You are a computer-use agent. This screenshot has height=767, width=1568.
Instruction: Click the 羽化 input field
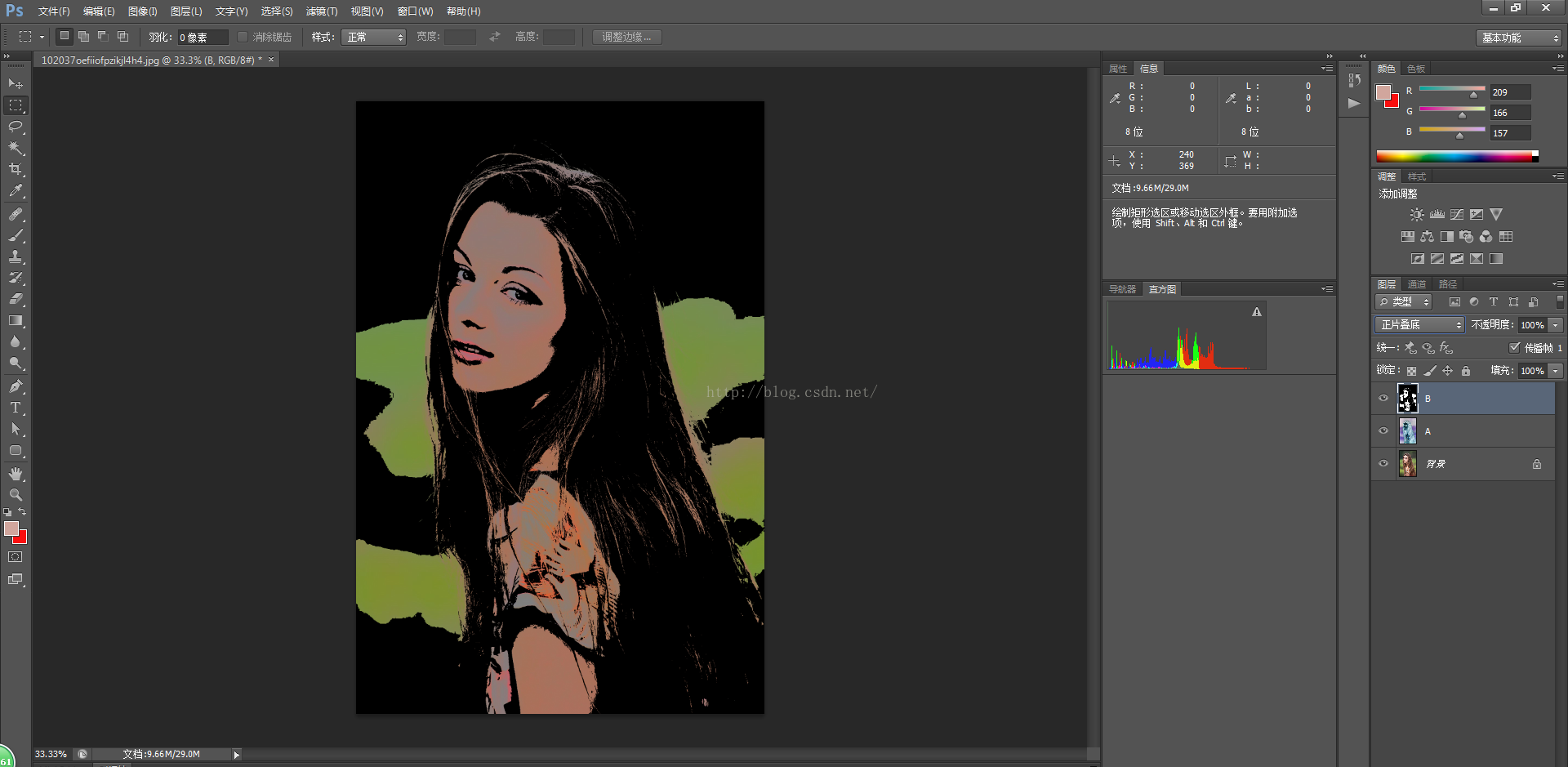pyautogui.click(x=202, y=38)
